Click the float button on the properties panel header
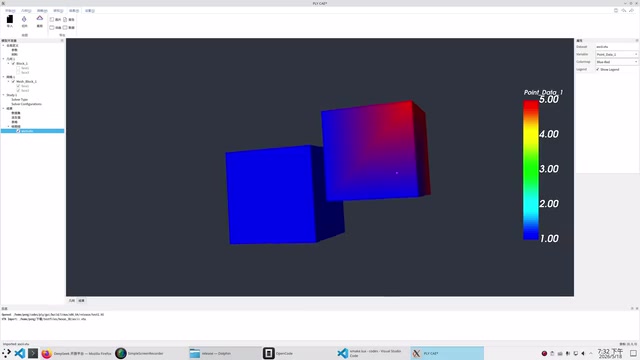The height and width of the screenshot is (360, 640). (x=637, y=40)
